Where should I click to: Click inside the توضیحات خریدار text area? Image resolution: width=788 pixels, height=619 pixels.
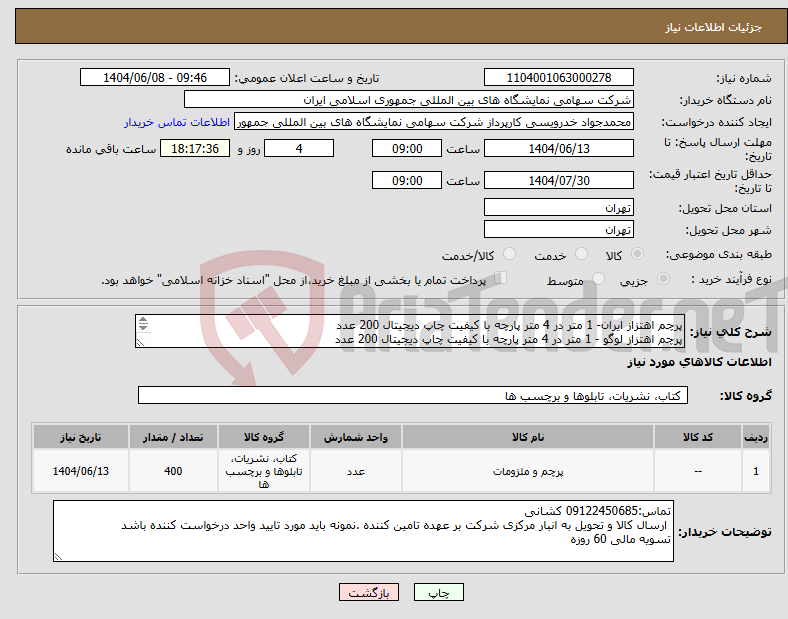click(365, 530)
